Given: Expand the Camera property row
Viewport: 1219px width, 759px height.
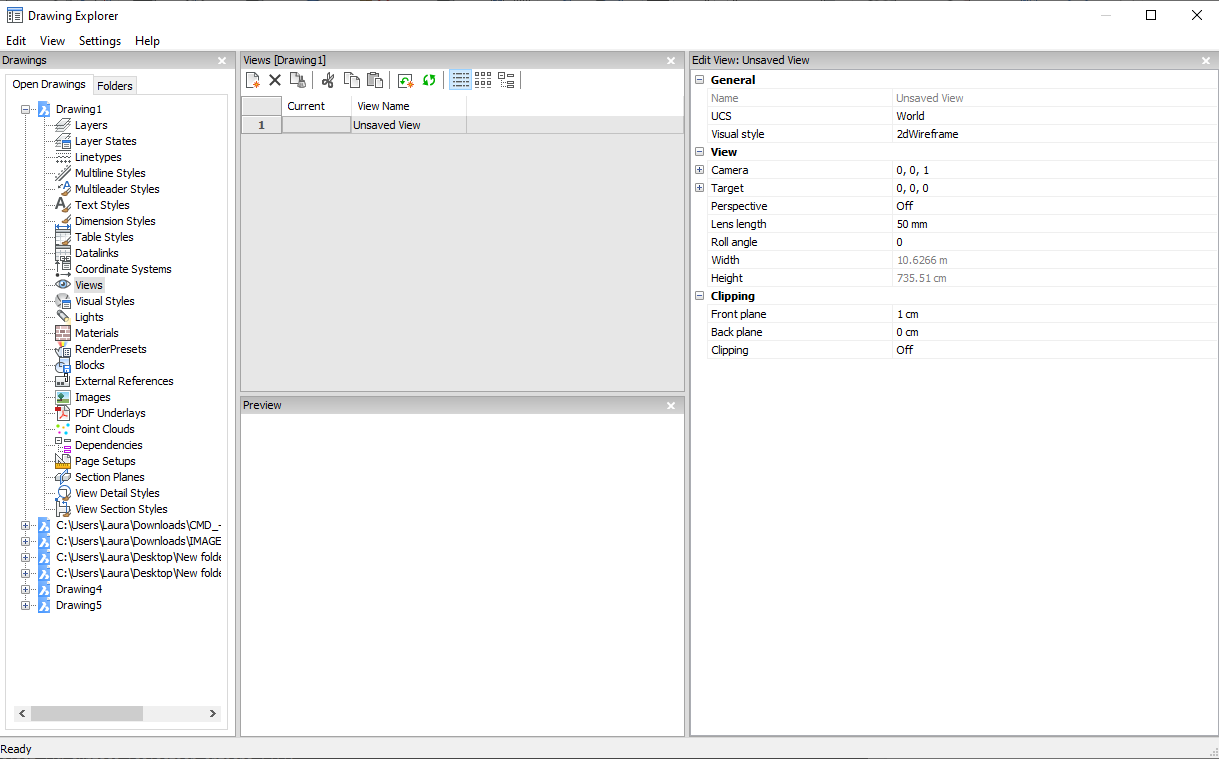Looking at the screenshot, I should coord(700,170).
